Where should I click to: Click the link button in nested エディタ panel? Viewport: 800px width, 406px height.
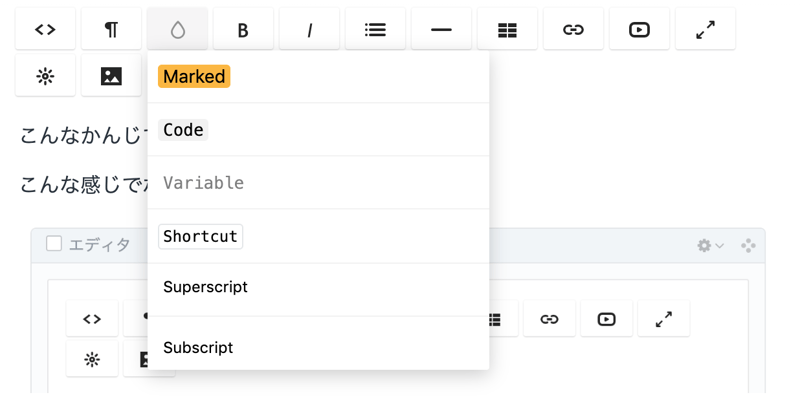tap(549, 319)
